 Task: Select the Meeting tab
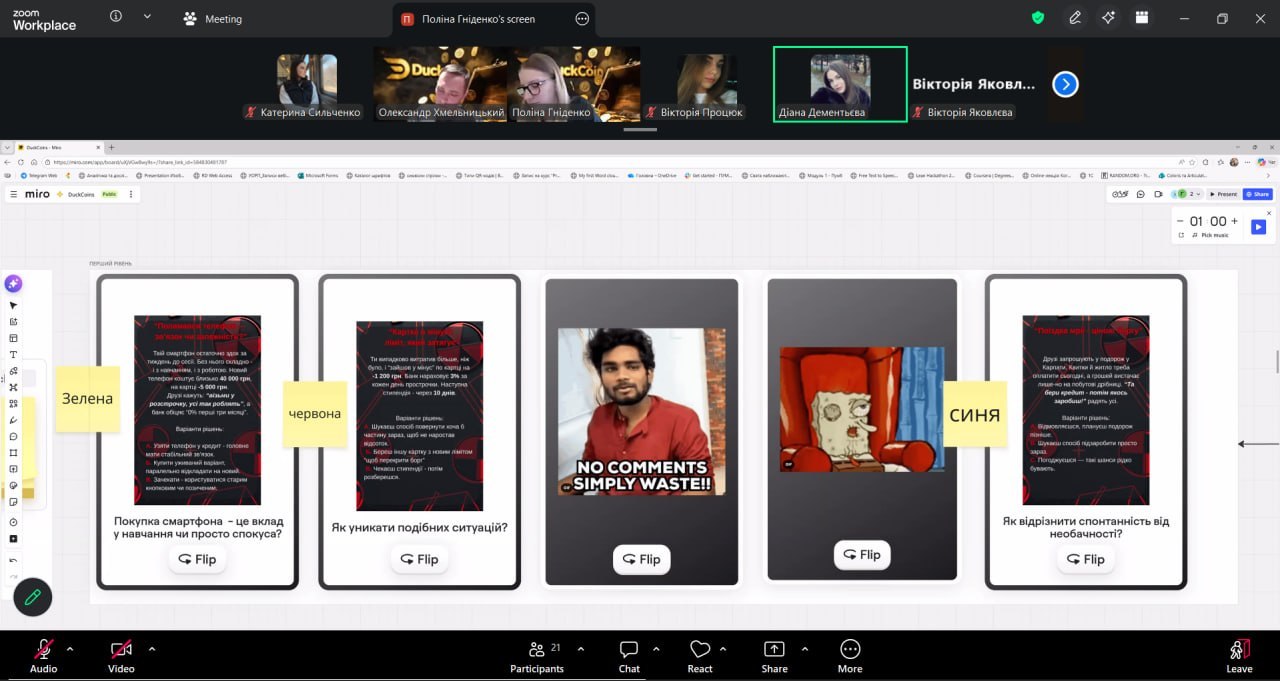(212, 19)
